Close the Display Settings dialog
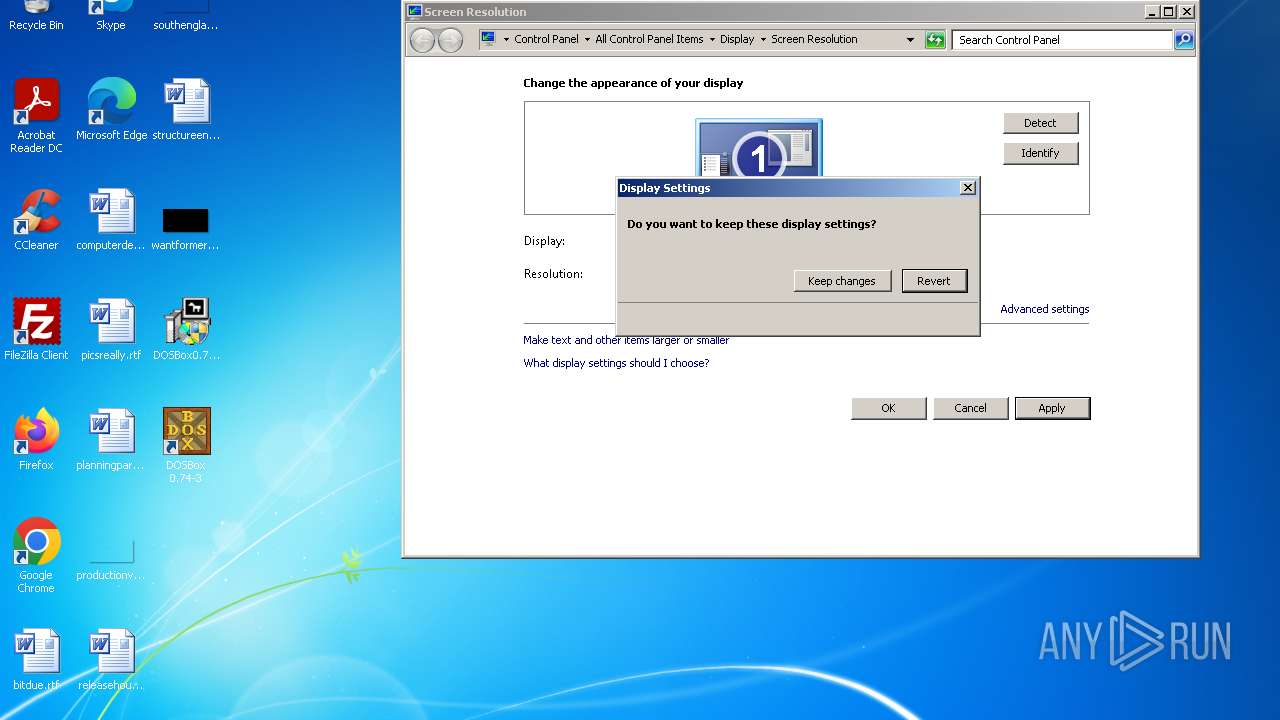Screen dimensions: 1280x720 click(x=967, y=188)
